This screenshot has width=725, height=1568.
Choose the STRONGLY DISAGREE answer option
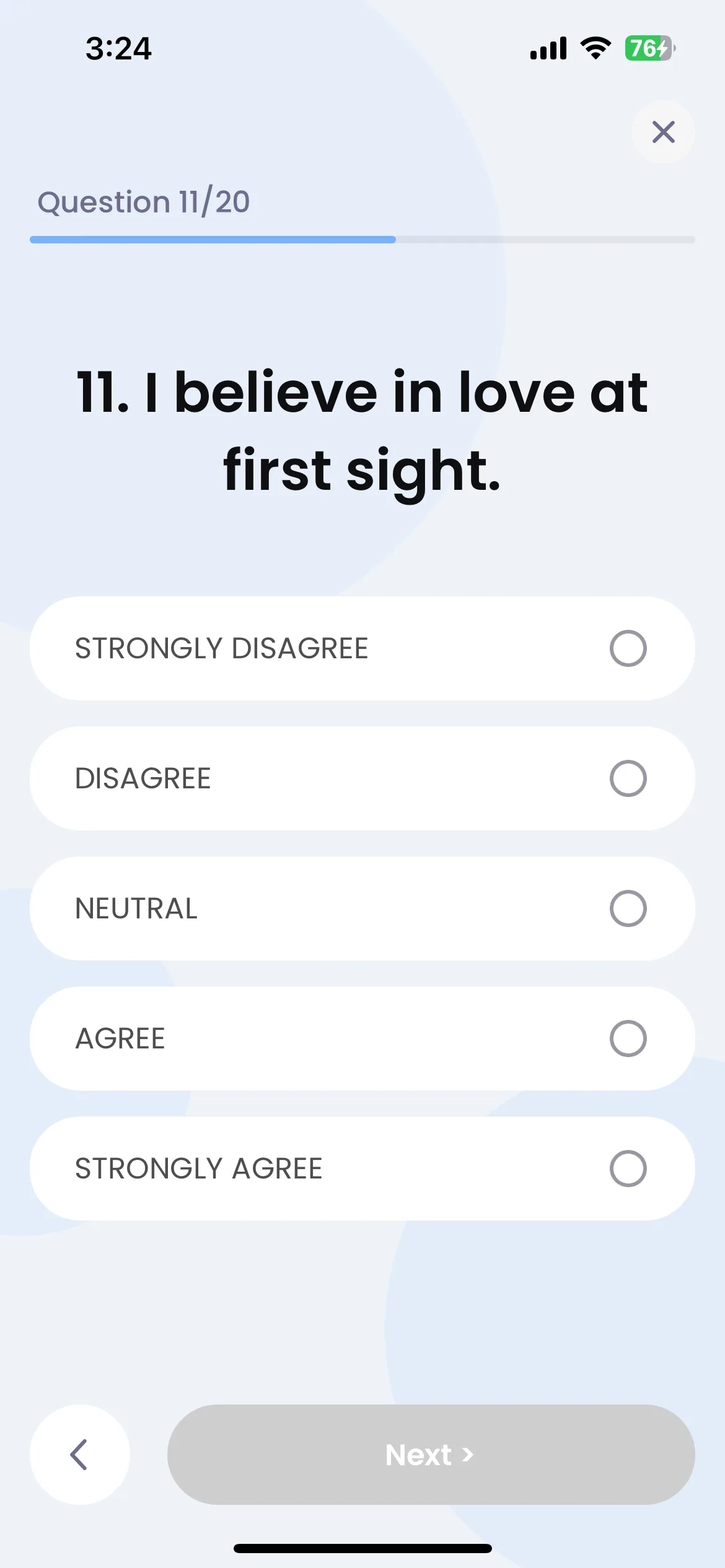click(362, 648)
